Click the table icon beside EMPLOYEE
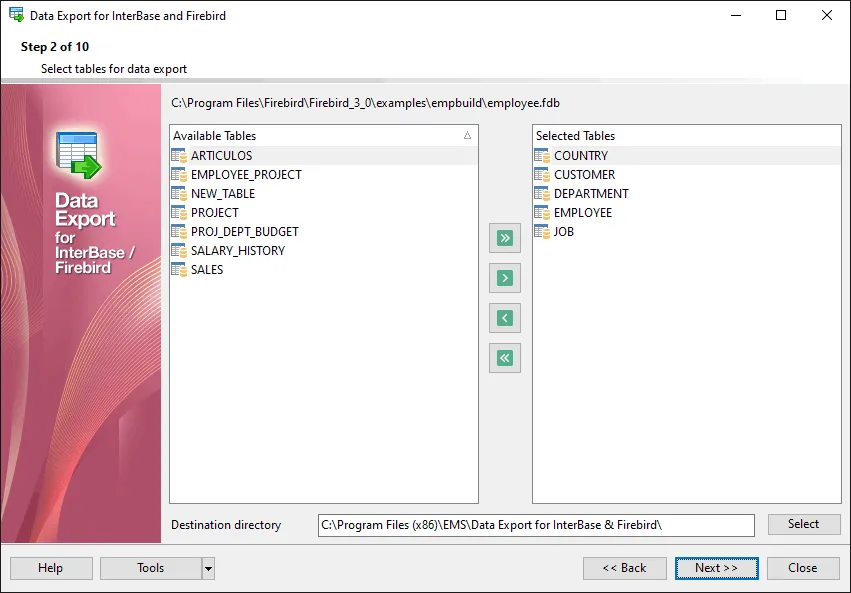The width and height of the screenshot is (851, 593). (542, 213)
